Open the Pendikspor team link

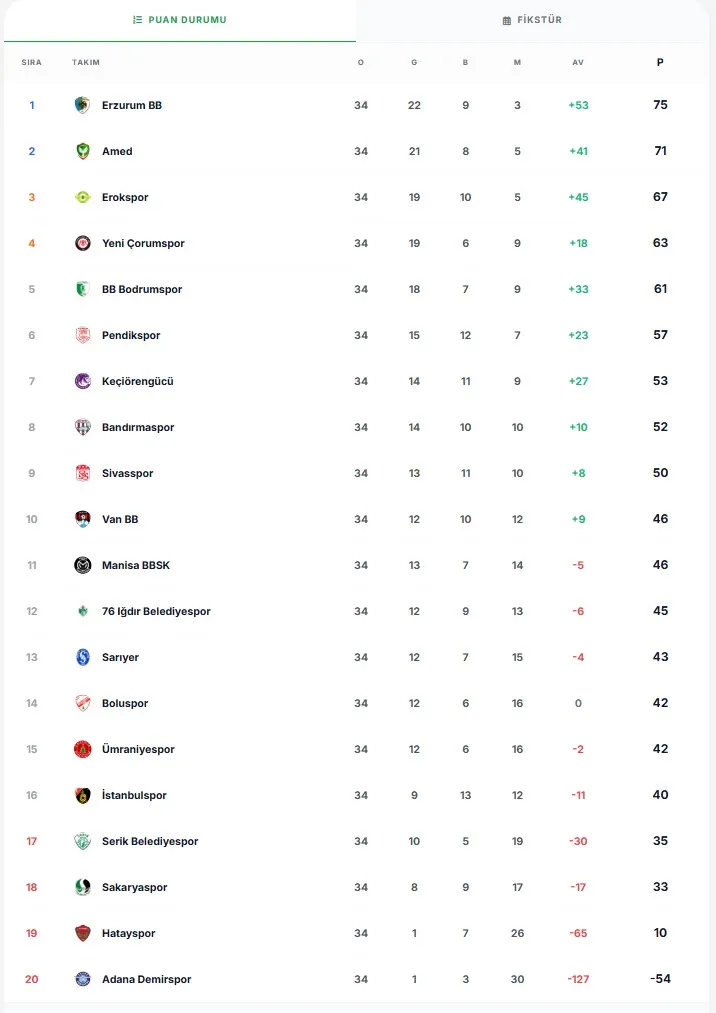tap(131, 335)
